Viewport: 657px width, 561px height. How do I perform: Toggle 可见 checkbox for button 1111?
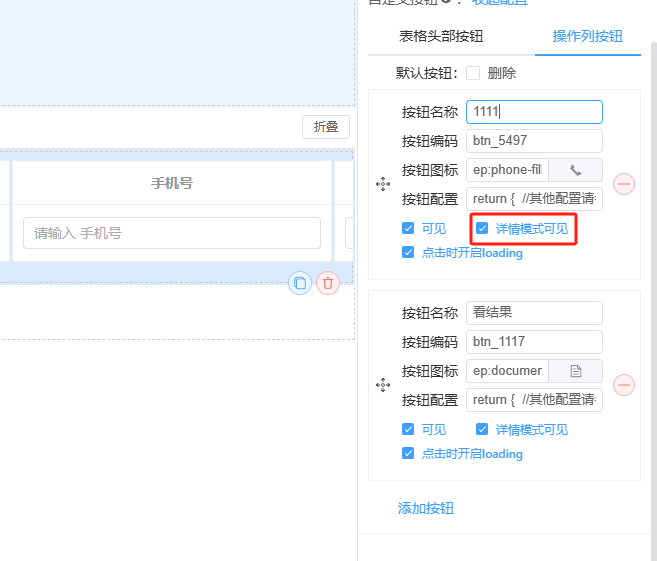pyautogui.click(x=408, y=228)
